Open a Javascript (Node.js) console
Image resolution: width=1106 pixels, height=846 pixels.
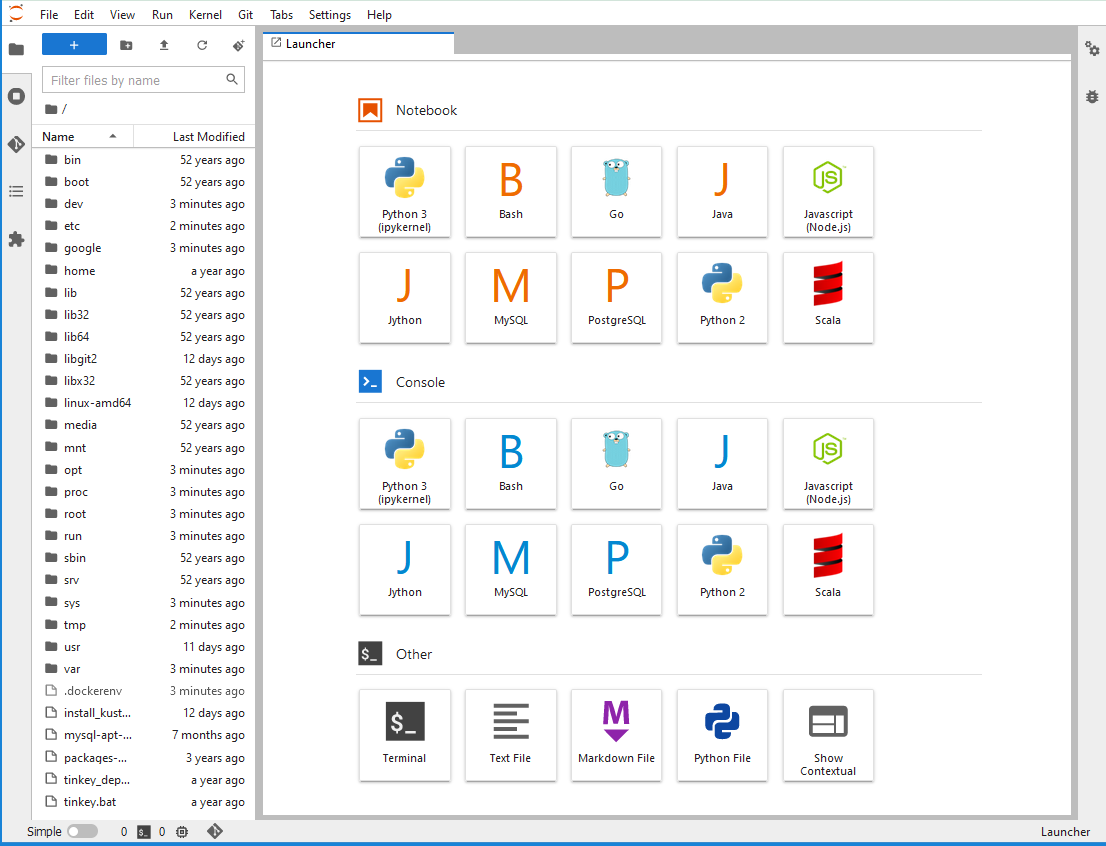tap(828, 464)
